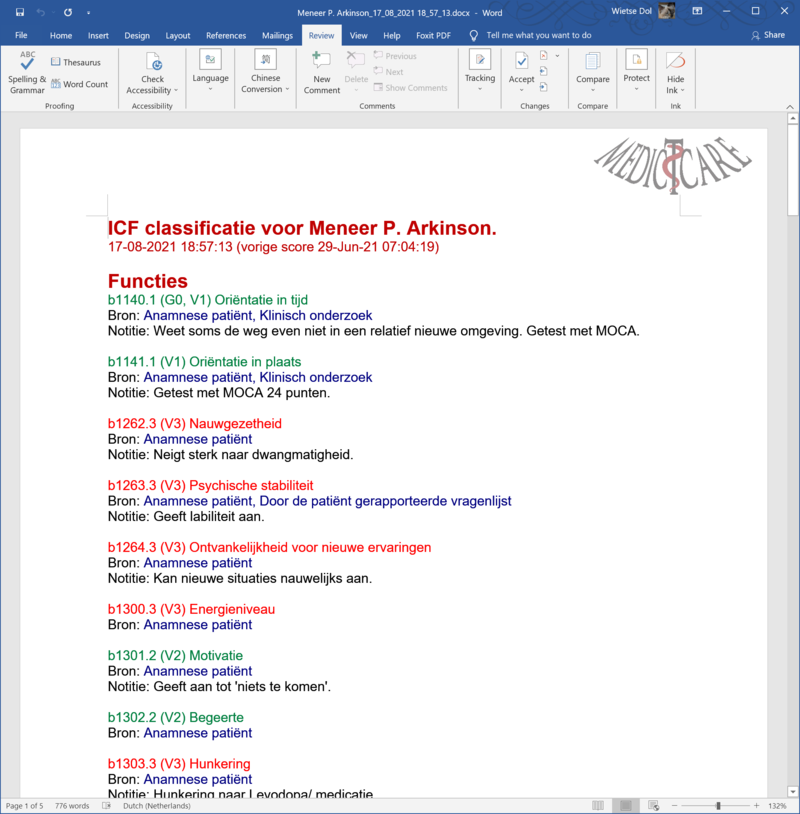This screenshot has width=800, height=814.
Task: Click the Hide Ink pen icon
Action: tap(676, 61)
